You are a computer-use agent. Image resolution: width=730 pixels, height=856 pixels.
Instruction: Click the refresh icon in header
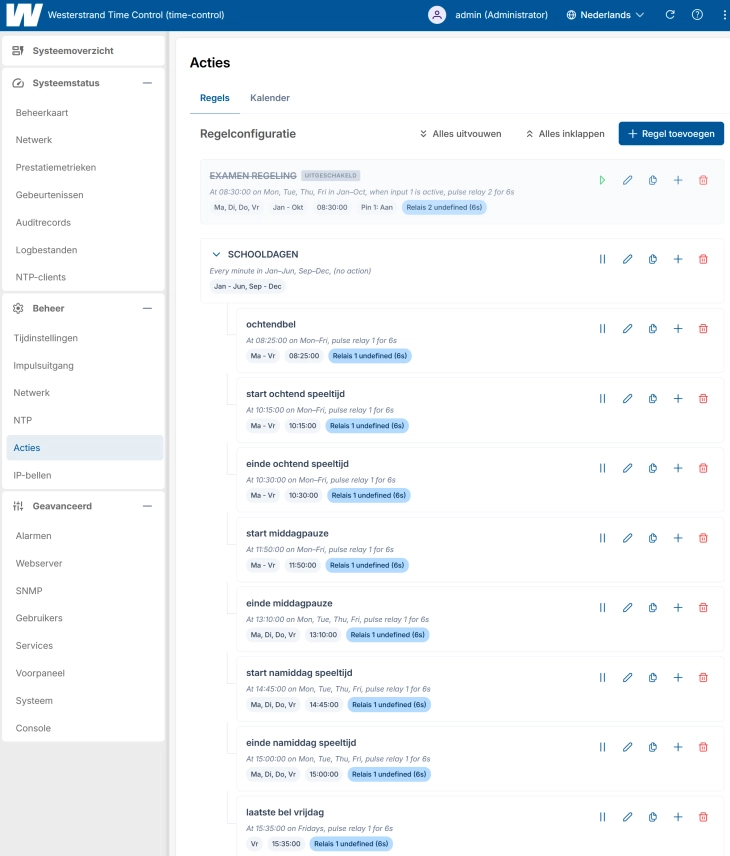(670, 15)
